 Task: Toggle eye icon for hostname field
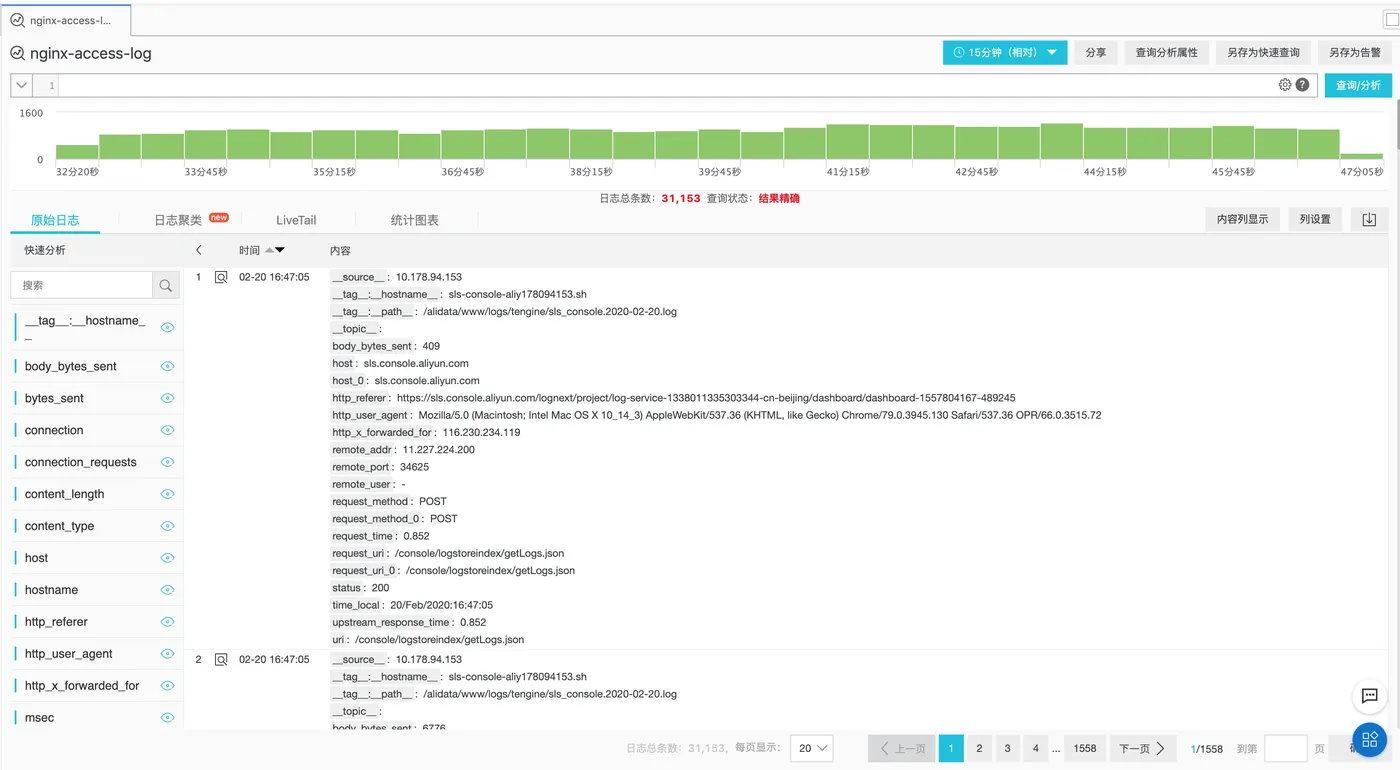click(167, 590)
